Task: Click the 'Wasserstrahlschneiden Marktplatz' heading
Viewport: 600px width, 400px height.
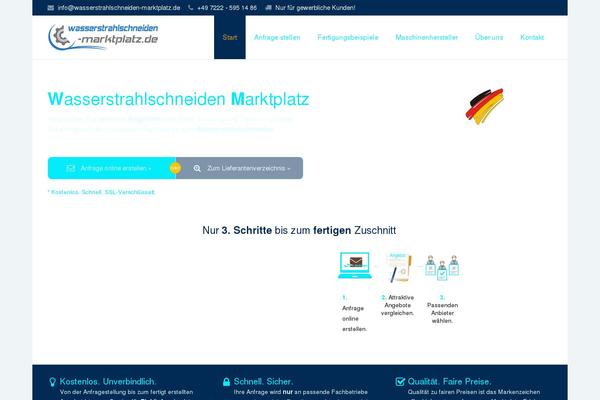Action: tap(178, 99)
